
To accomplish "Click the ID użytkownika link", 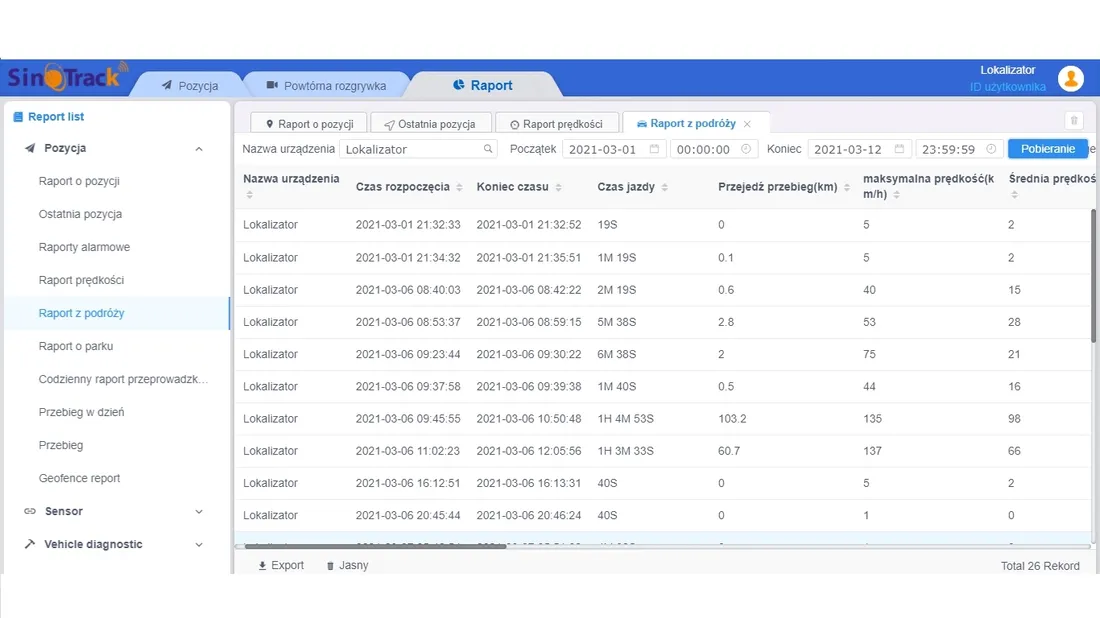I will [1007, 87].
